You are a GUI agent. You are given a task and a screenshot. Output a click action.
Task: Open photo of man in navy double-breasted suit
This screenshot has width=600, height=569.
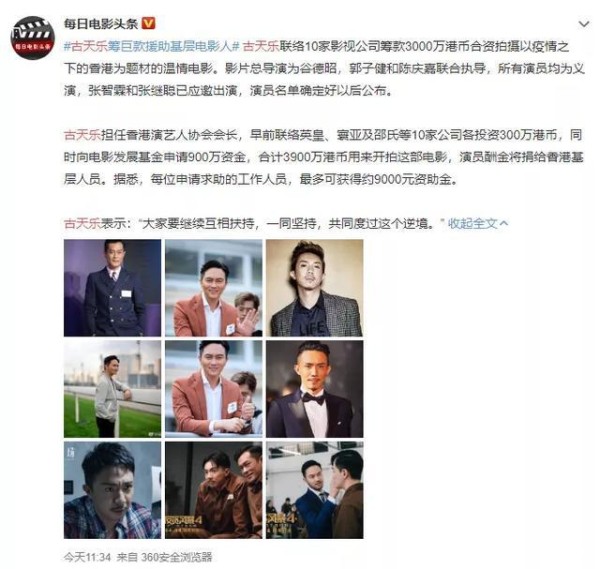[112, 288]
